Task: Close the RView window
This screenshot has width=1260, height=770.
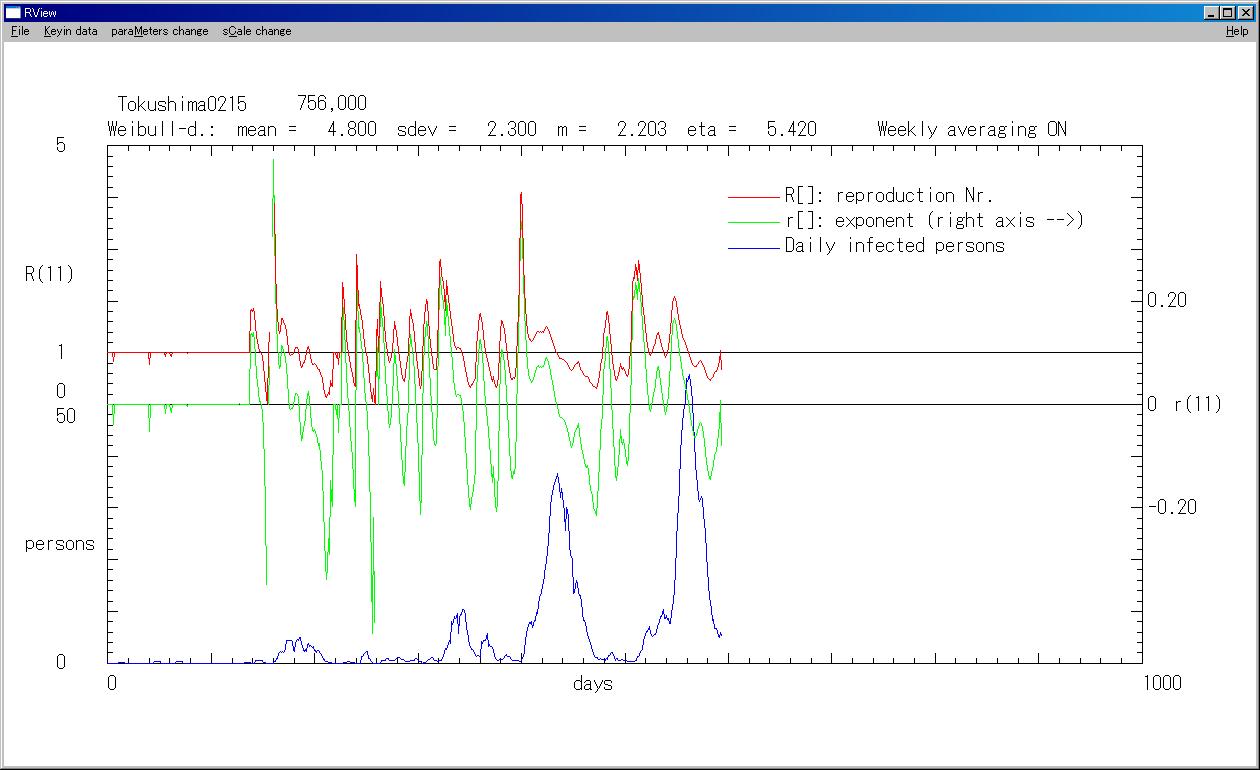Action: [x=1246, y=13]
